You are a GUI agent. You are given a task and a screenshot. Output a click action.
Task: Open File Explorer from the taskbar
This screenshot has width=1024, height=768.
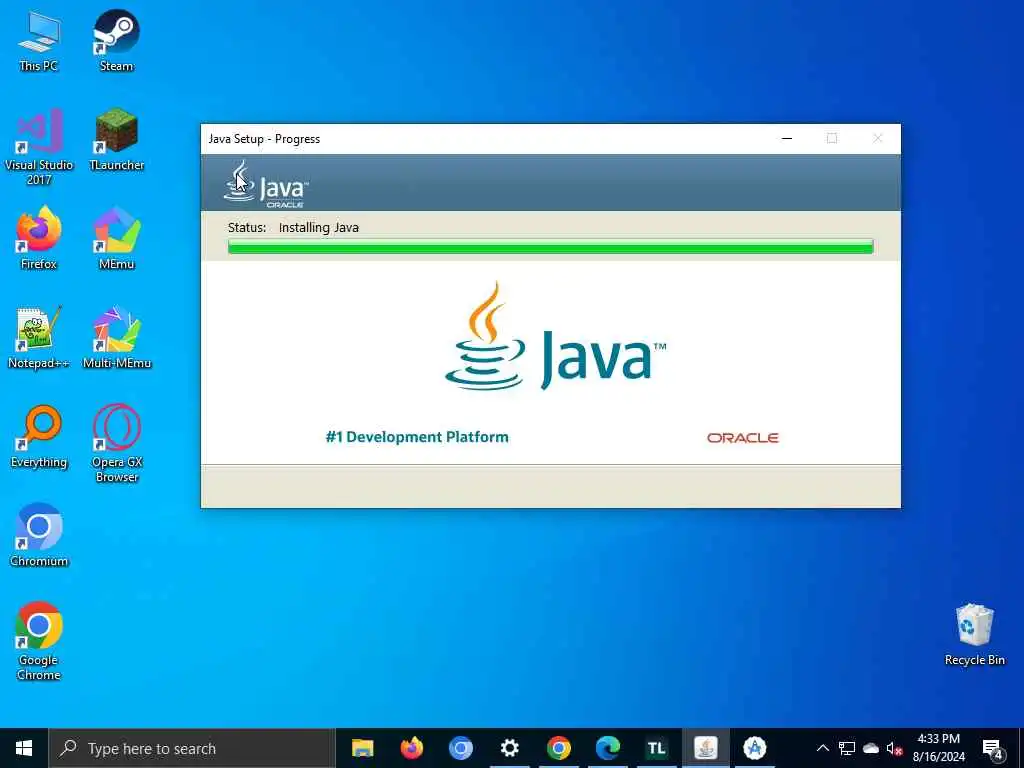click(362, 748)
